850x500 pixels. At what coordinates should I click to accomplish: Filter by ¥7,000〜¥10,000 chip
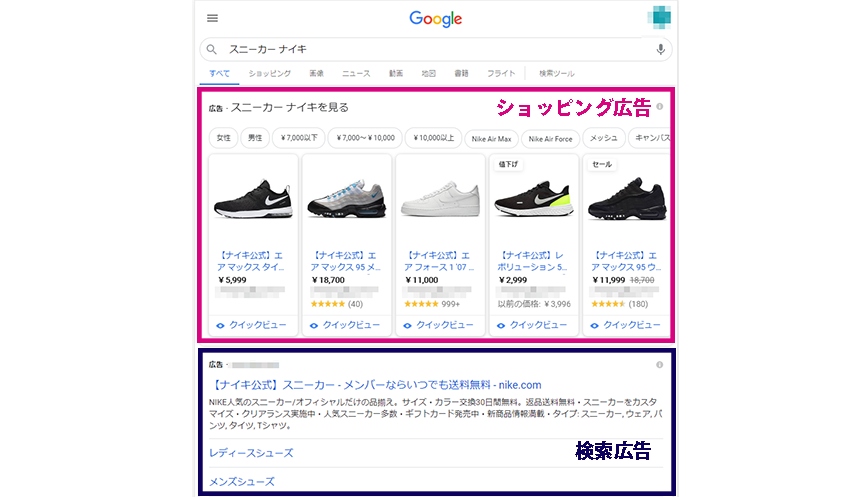[365, 138]
